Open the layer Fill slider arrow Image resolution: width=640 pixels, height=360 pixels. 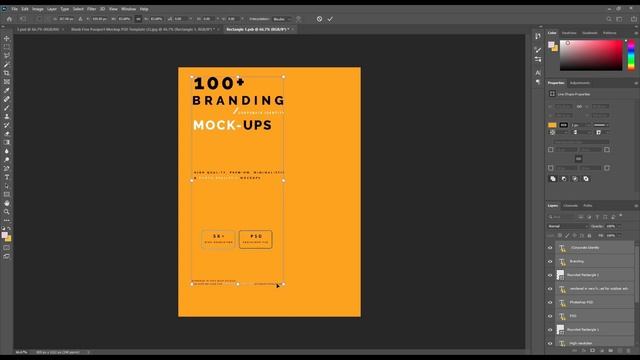(619, 236)
